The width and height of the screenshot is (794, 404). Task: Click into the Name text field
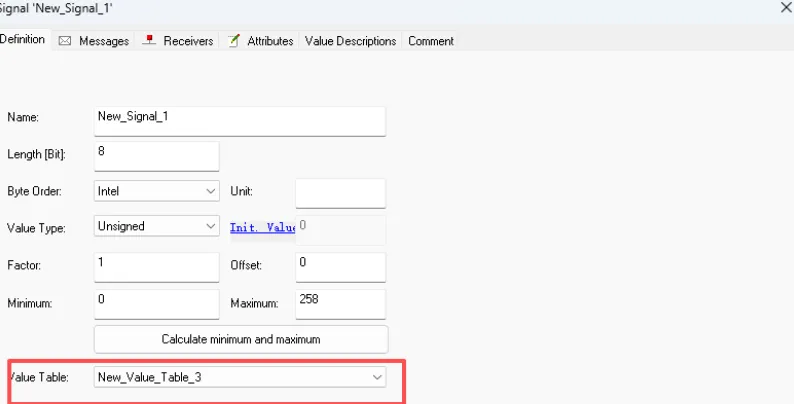[240, 119]
